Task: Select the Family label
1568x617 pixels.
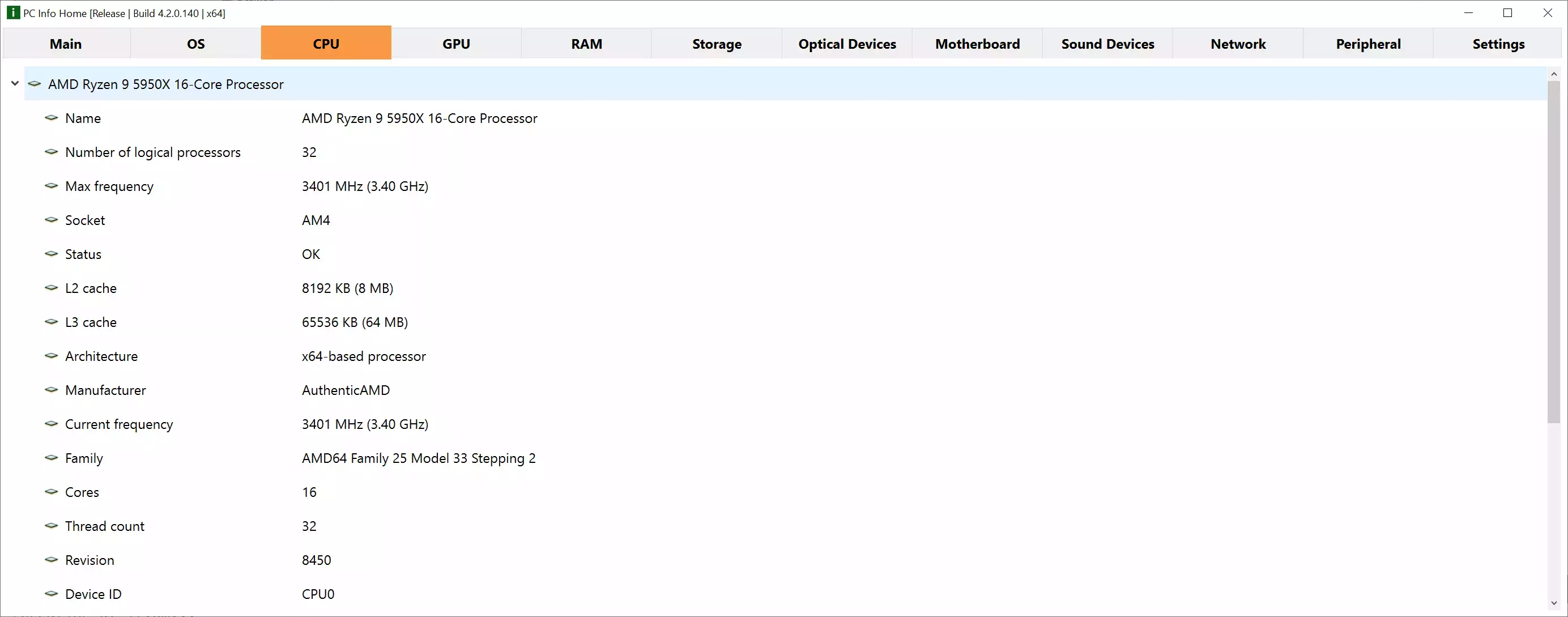Action: [x=84, y=458]
